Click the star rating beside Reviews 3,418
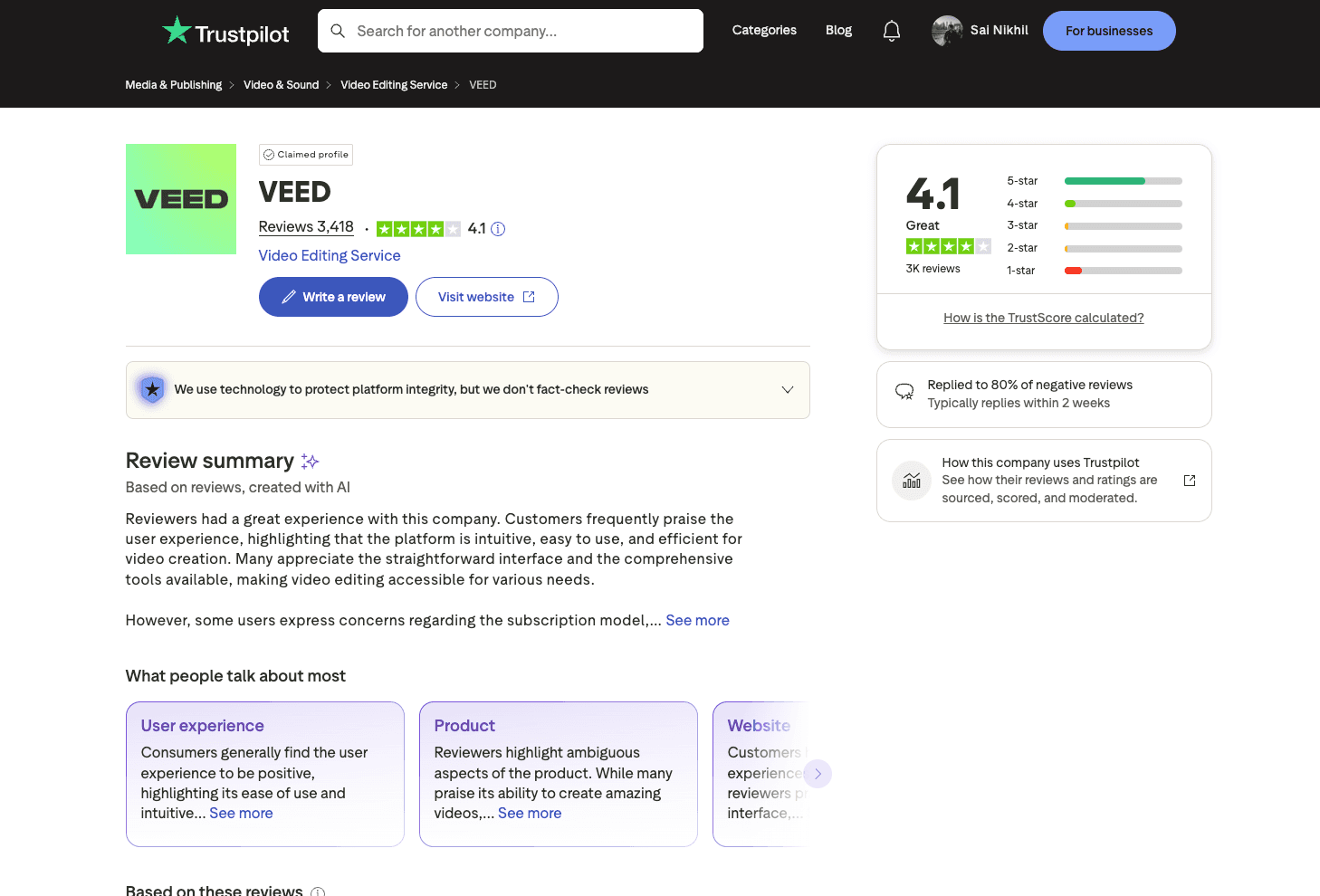The width and height of the screenshot is (1320, 896). click(418, 229)
